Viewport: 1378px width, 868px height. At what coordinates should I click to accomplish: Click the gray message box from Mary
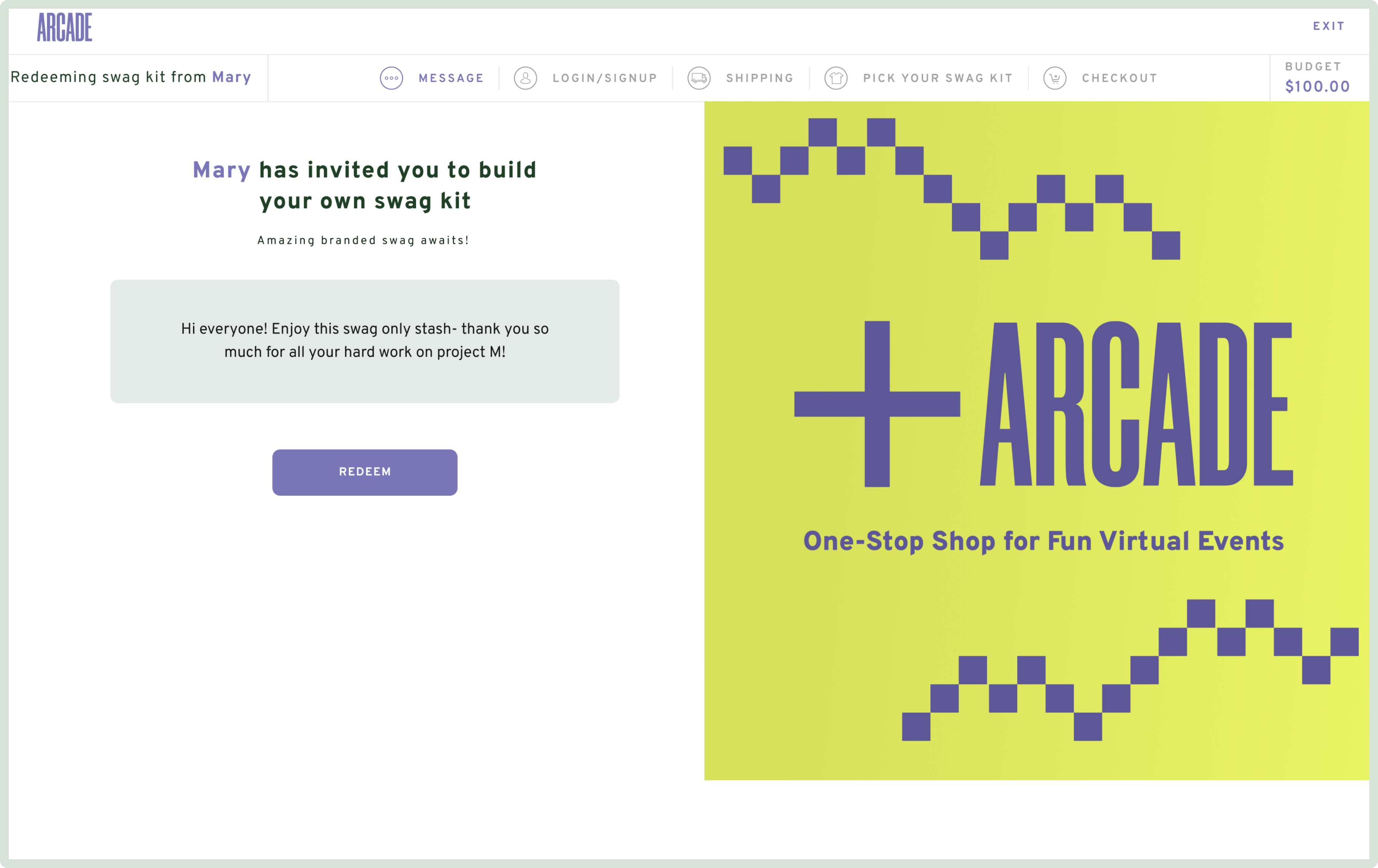click(365, 341)
